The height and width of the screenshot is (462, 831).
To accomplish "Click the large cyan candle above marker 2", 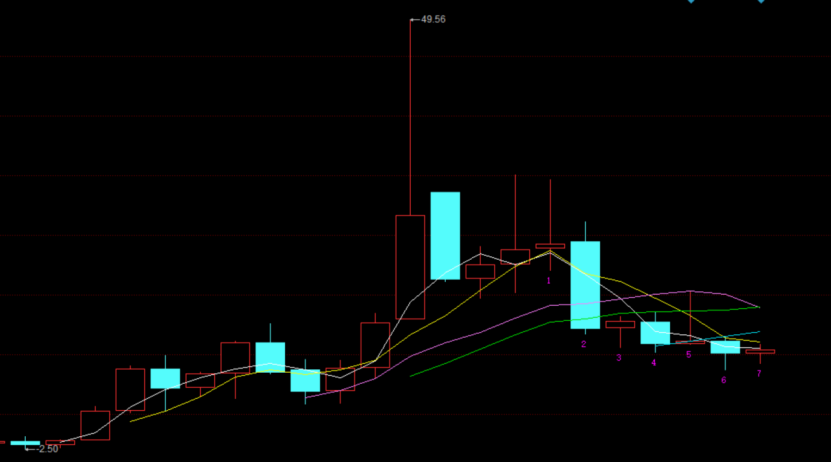I will [x=585, y=285].
